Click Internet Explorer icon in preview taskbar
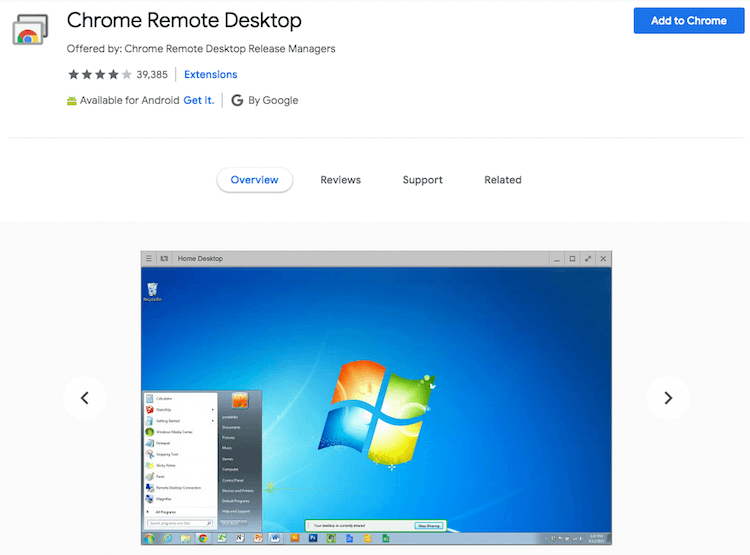Image resolution: width=750 pixels, height=555 pixels. click(167, 539)
